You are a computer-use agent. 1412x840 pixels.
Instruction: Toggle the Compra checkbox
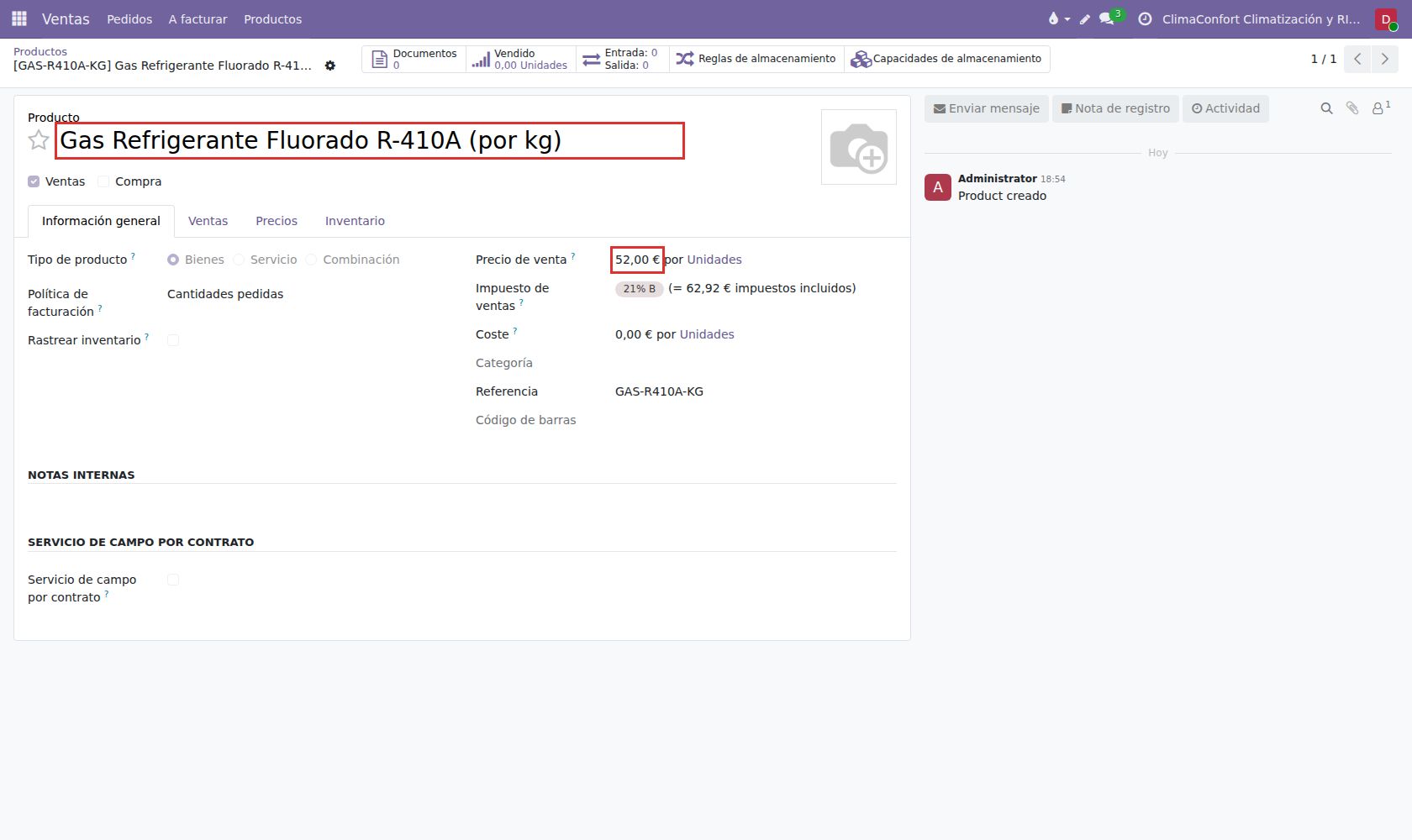pos(103,181)
